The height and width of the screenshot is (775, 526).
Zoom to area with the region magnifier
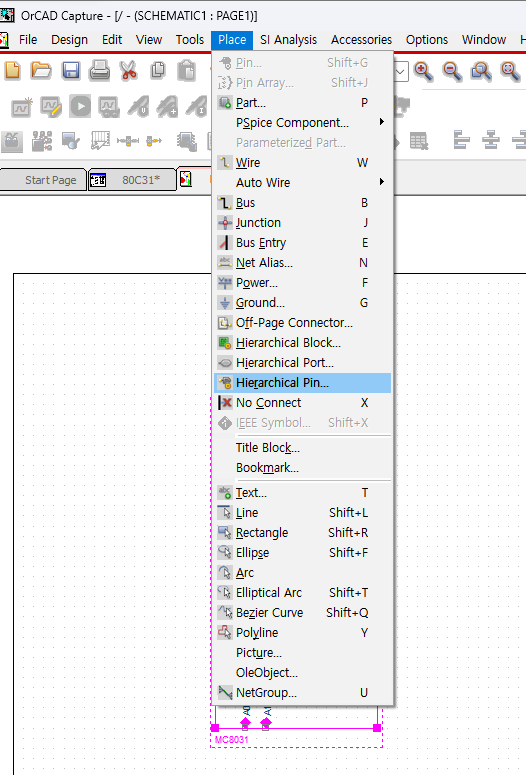coord(481,71)
